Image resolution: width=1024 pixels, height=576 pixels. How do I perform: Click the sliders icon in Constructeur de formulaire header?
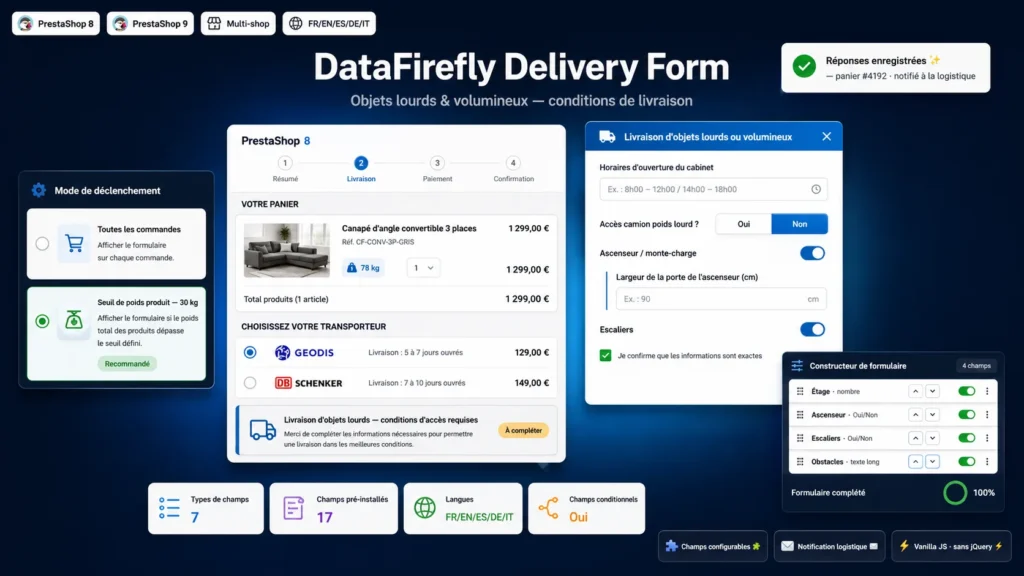797,366
